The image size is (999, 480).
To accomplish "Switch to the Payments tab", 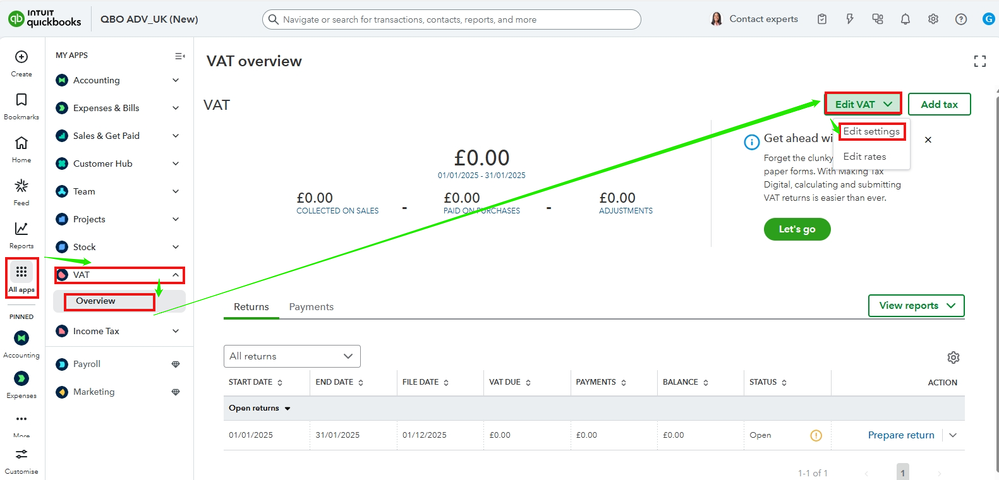I will click(x=311, y=307).
